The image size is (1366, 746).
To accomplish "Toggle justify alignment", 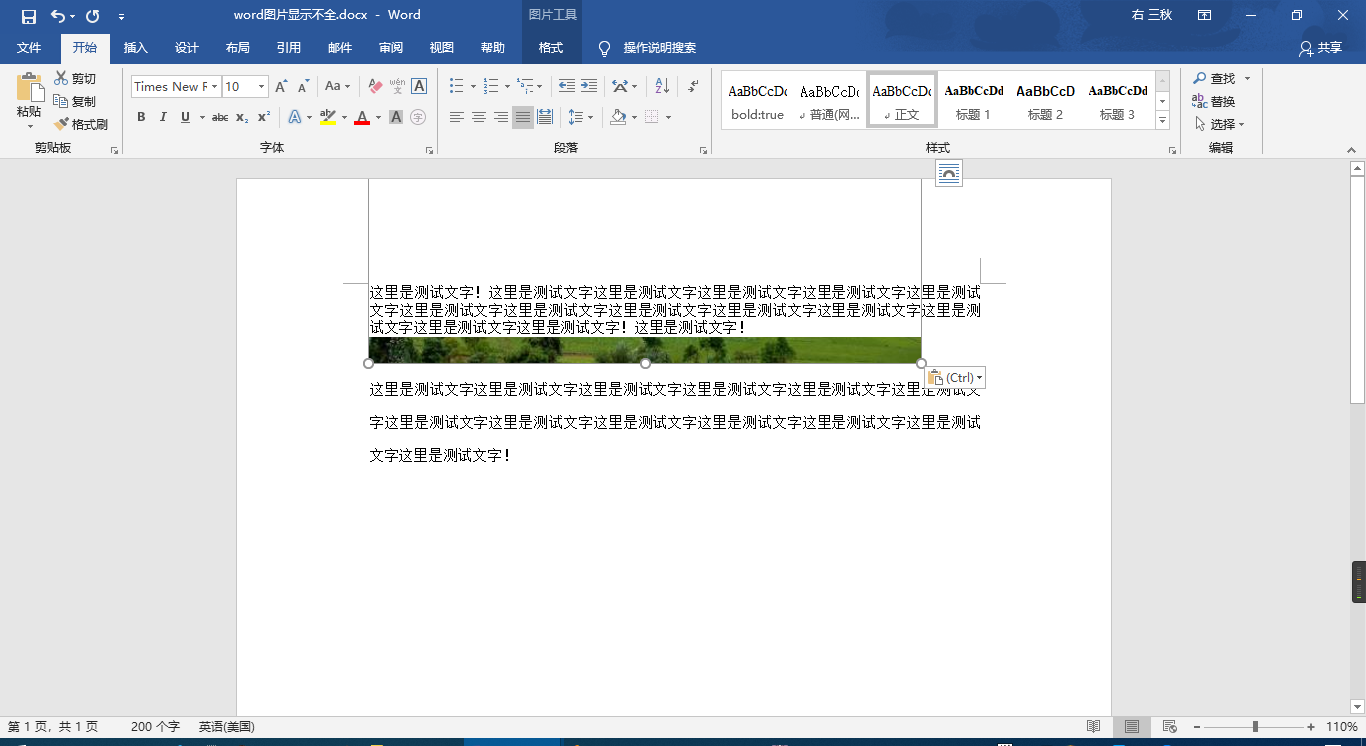I will coord(523,117).
